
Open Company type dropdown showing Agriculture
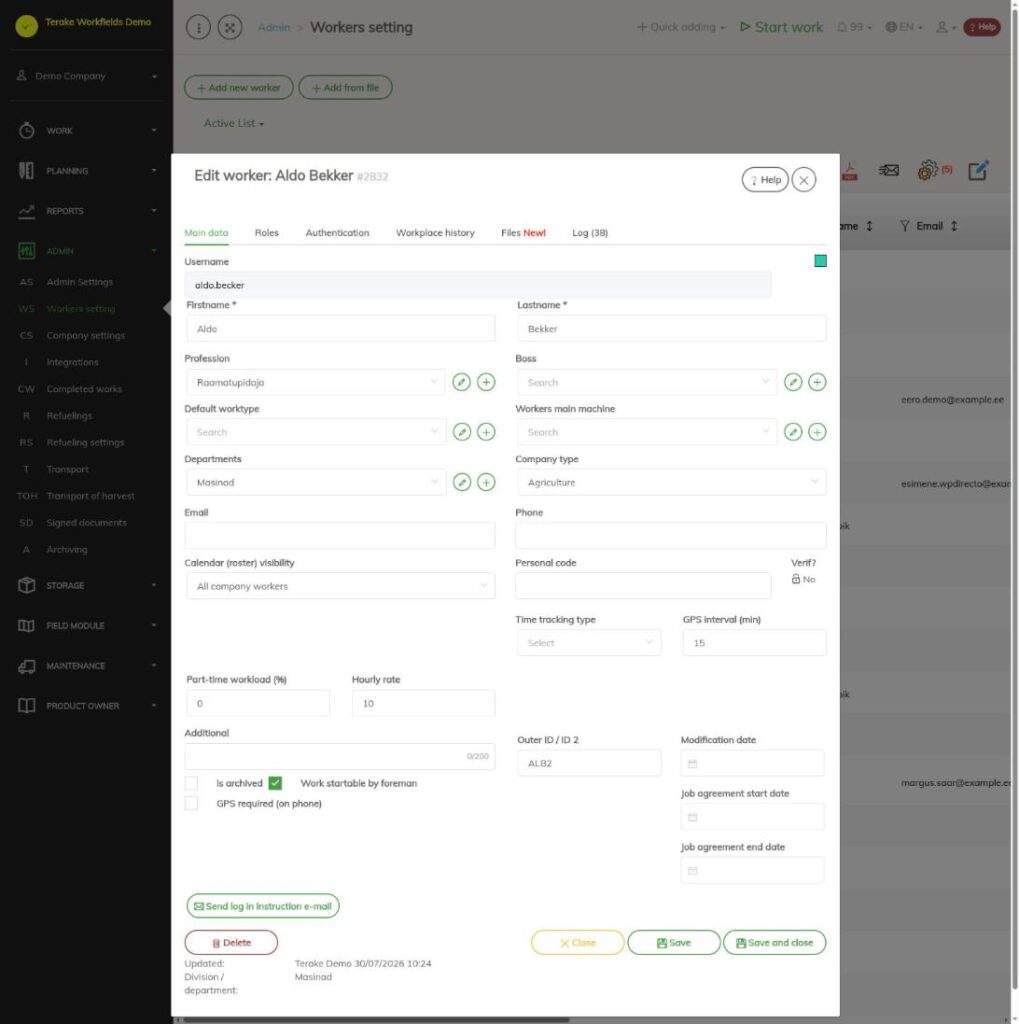(x=671, y=483)
